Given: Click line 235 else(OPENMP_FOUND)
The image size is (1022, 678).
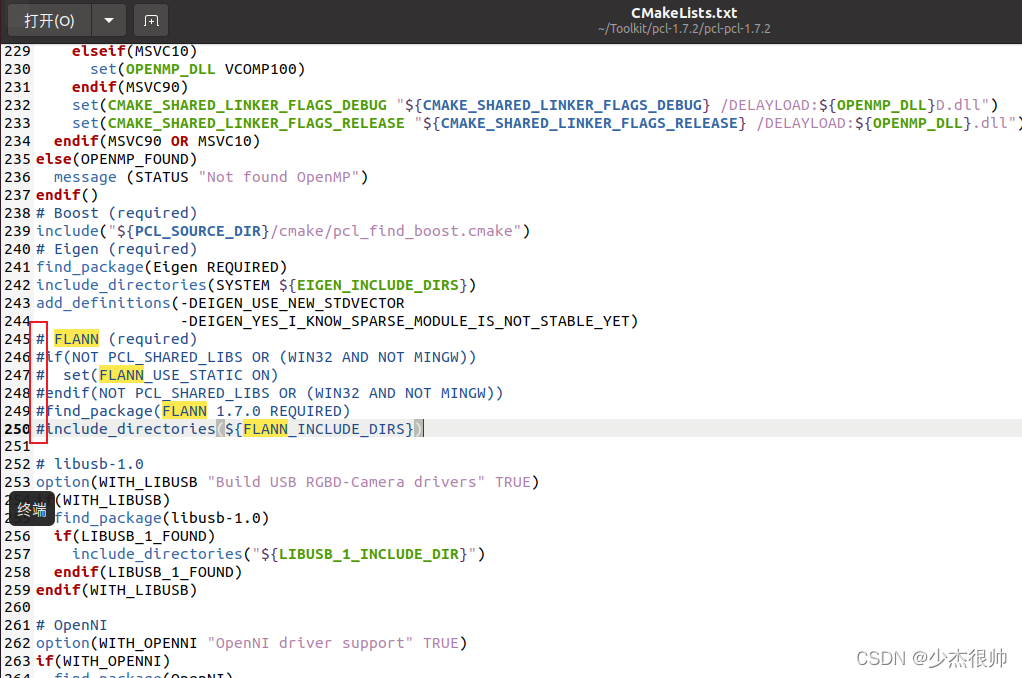Looking at the screenshot, I should point(117,159).
